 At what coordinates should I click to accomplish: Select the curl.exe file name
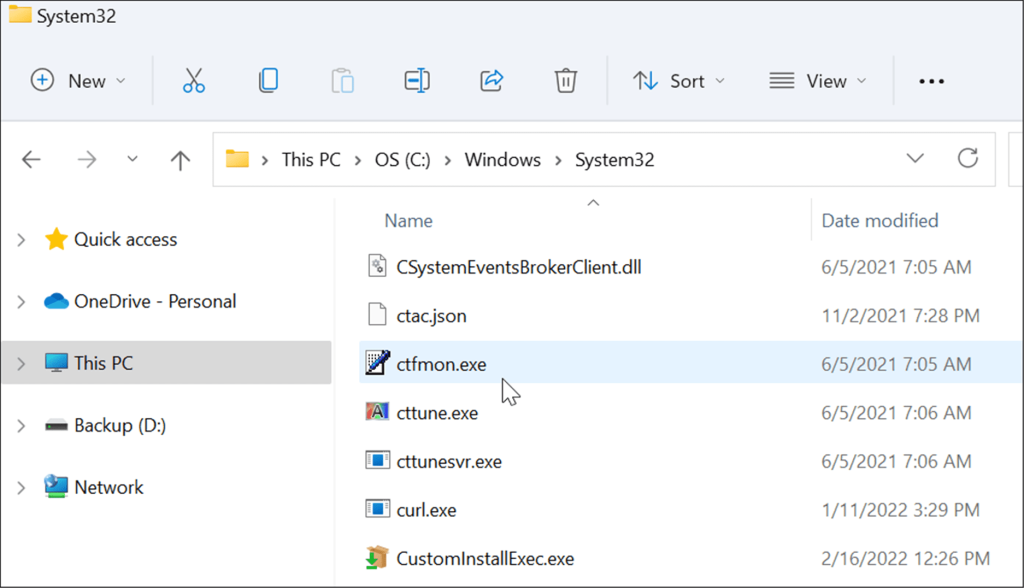[x=426, y=510]
